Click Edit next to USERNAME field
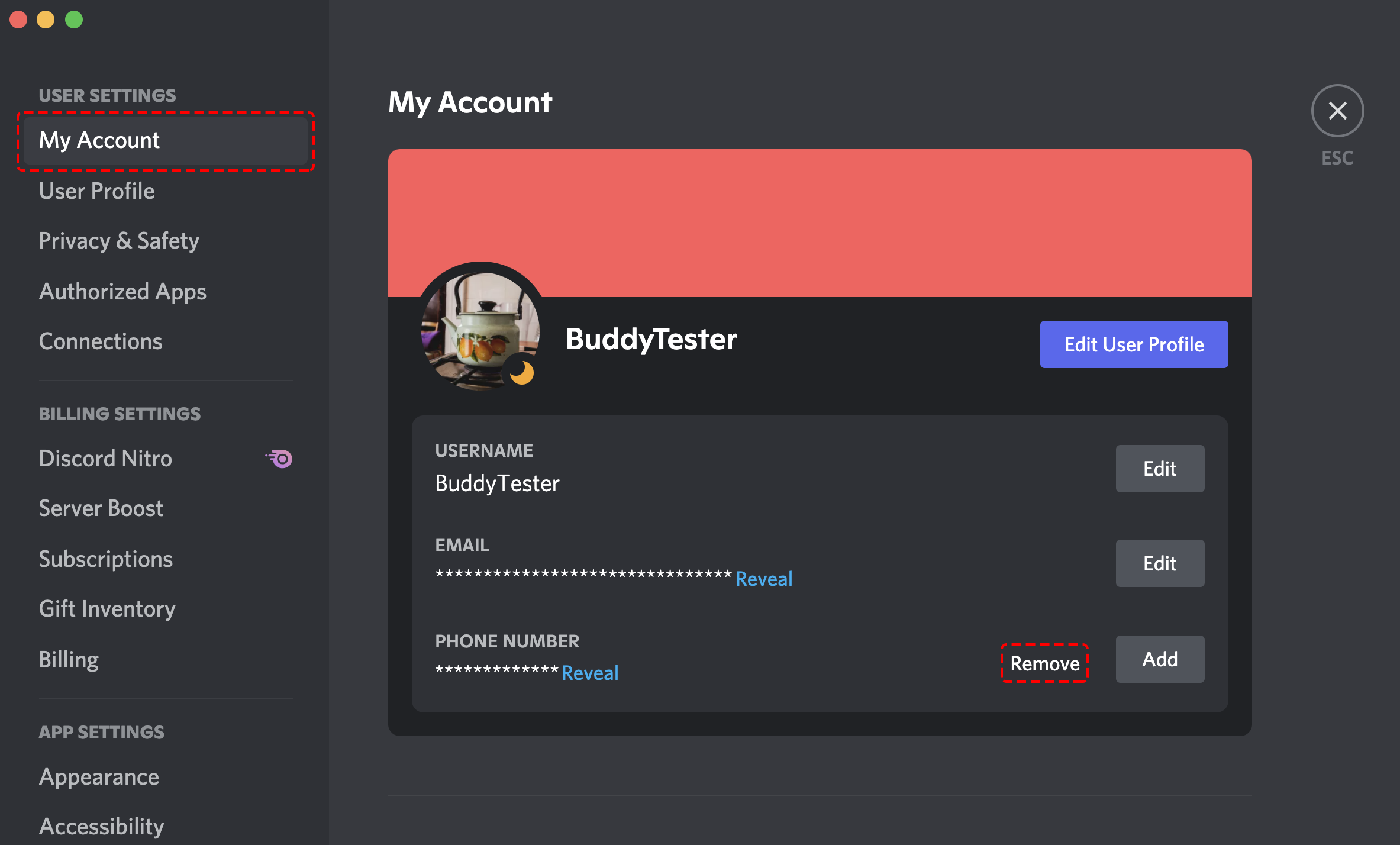The width and height of the screenshot is (1400, 845). click(x=1158, y=468)
